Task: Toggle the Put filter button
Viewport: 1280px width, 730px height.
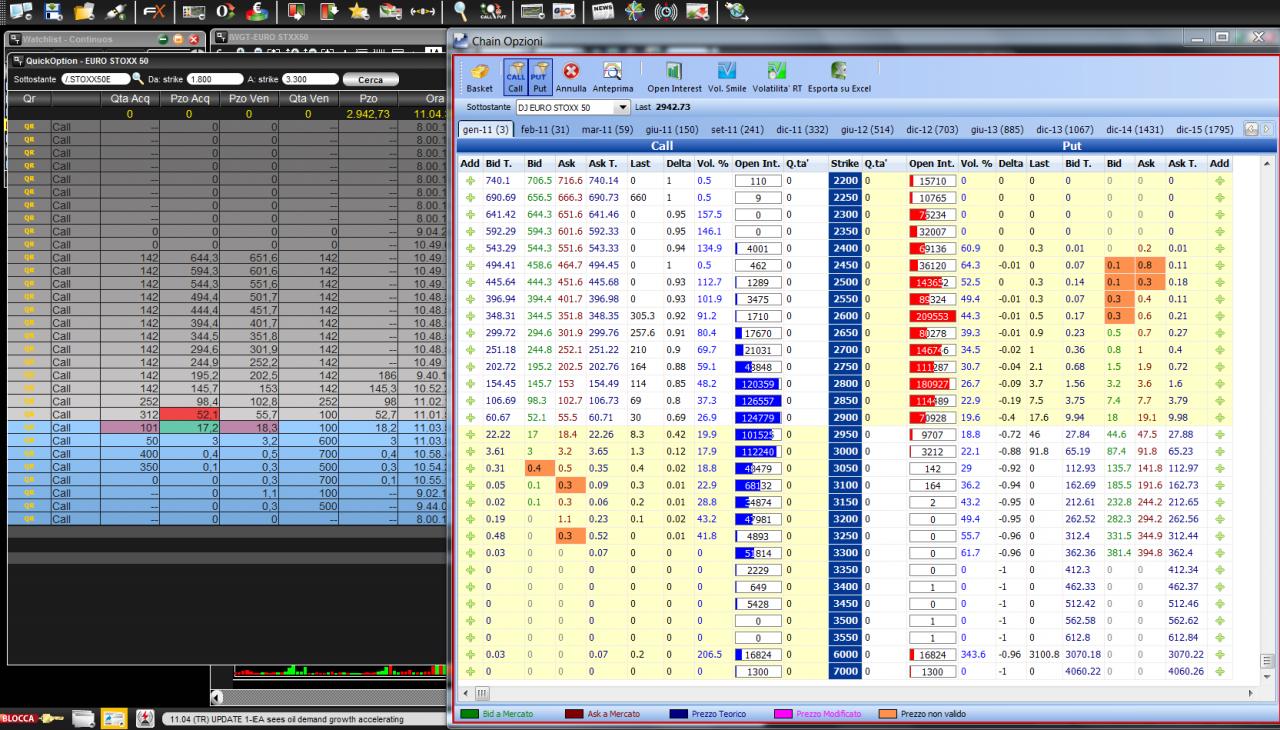Action: click(539, 77)
